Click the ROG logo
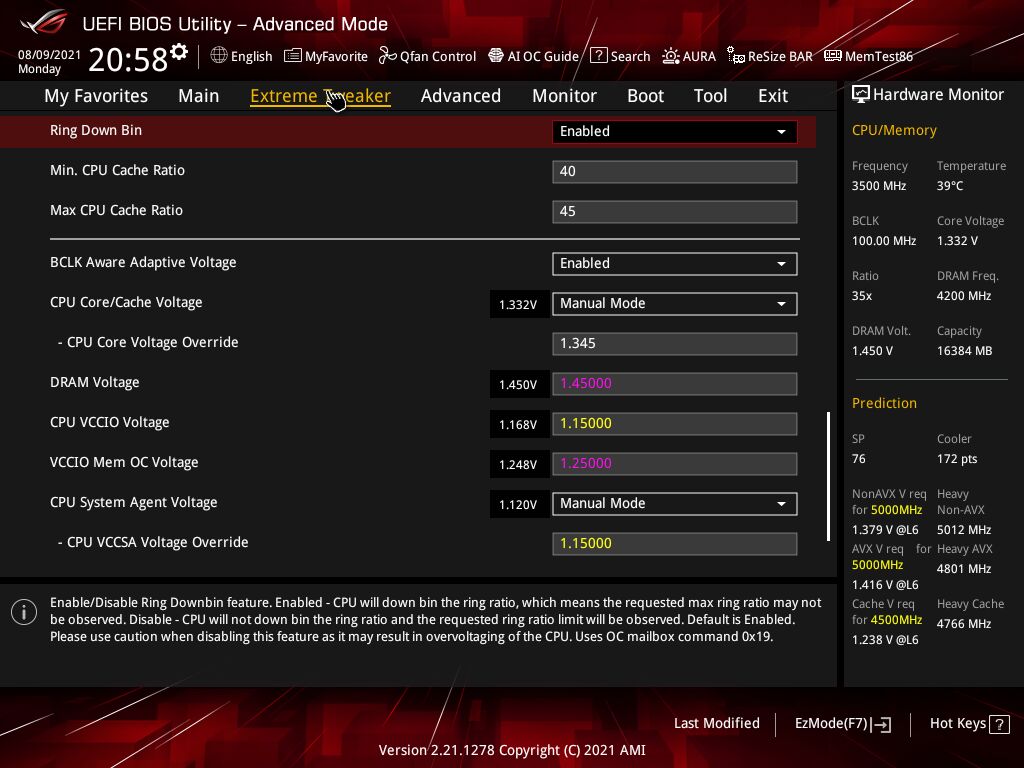 click(x=44, y=23)
